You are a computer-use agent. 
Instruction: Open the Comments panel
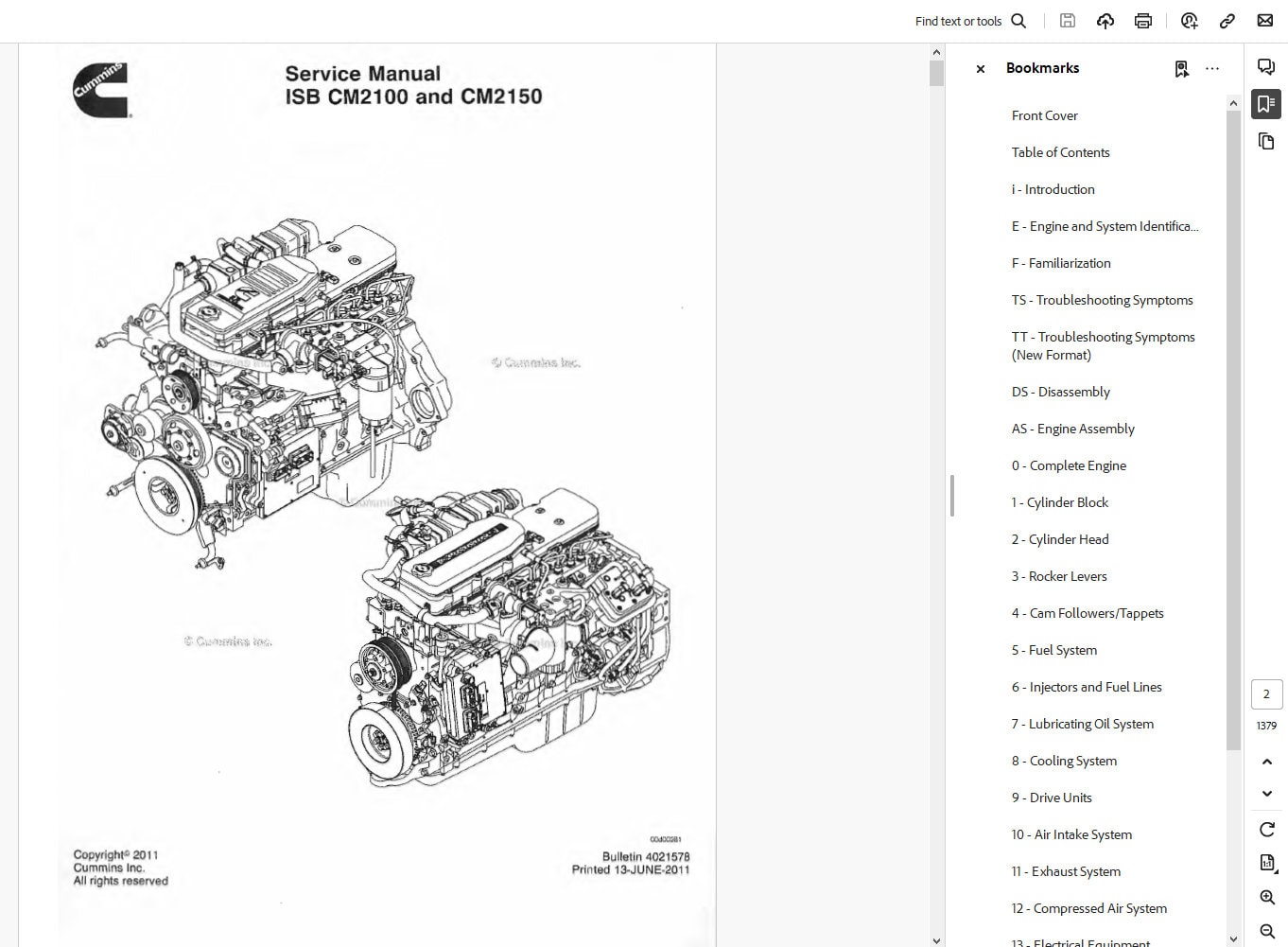pyautogui.click(x=1266, y=66)
